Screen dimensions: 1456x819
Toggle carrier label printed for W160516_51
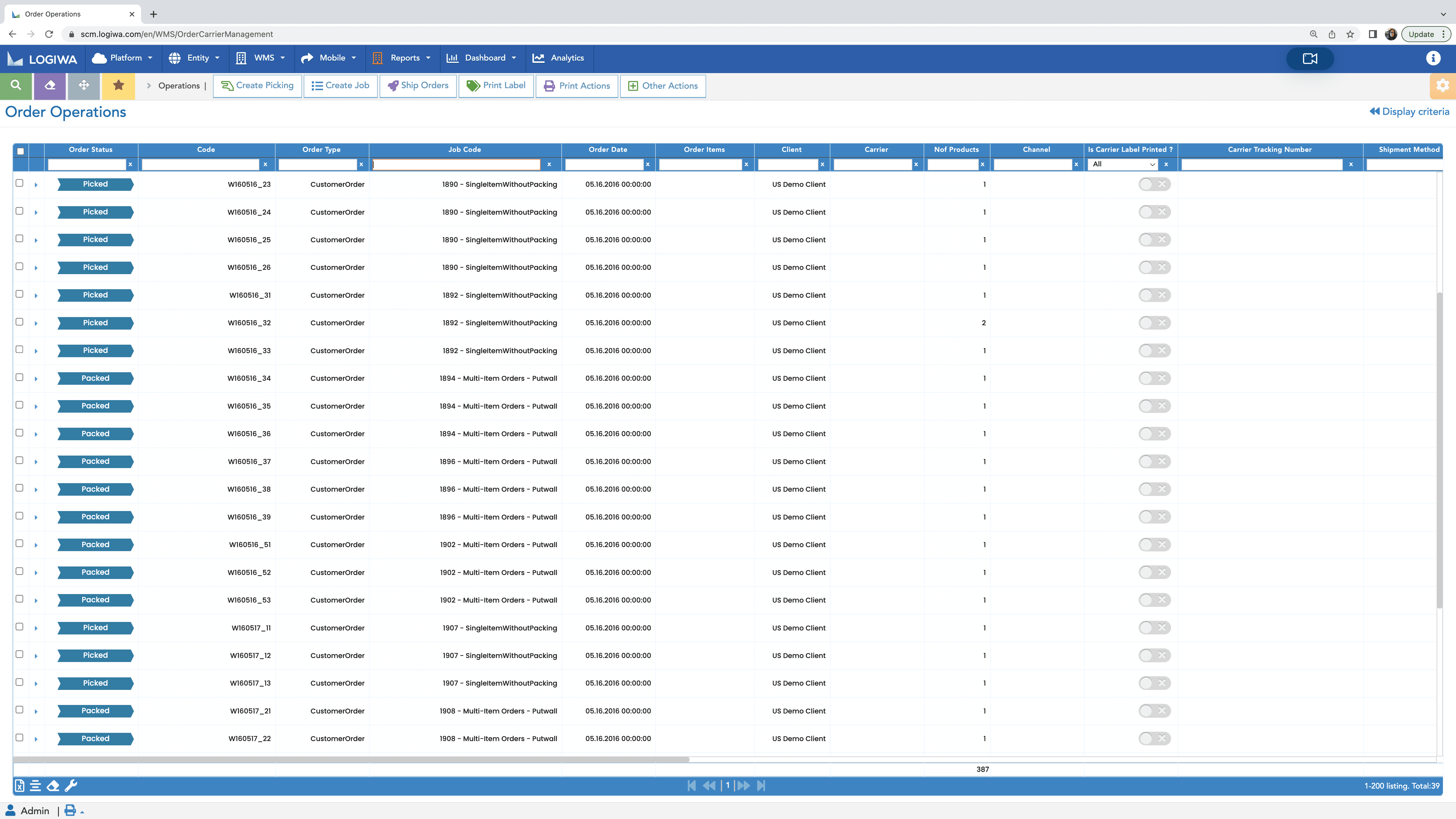coord(1154,544)
